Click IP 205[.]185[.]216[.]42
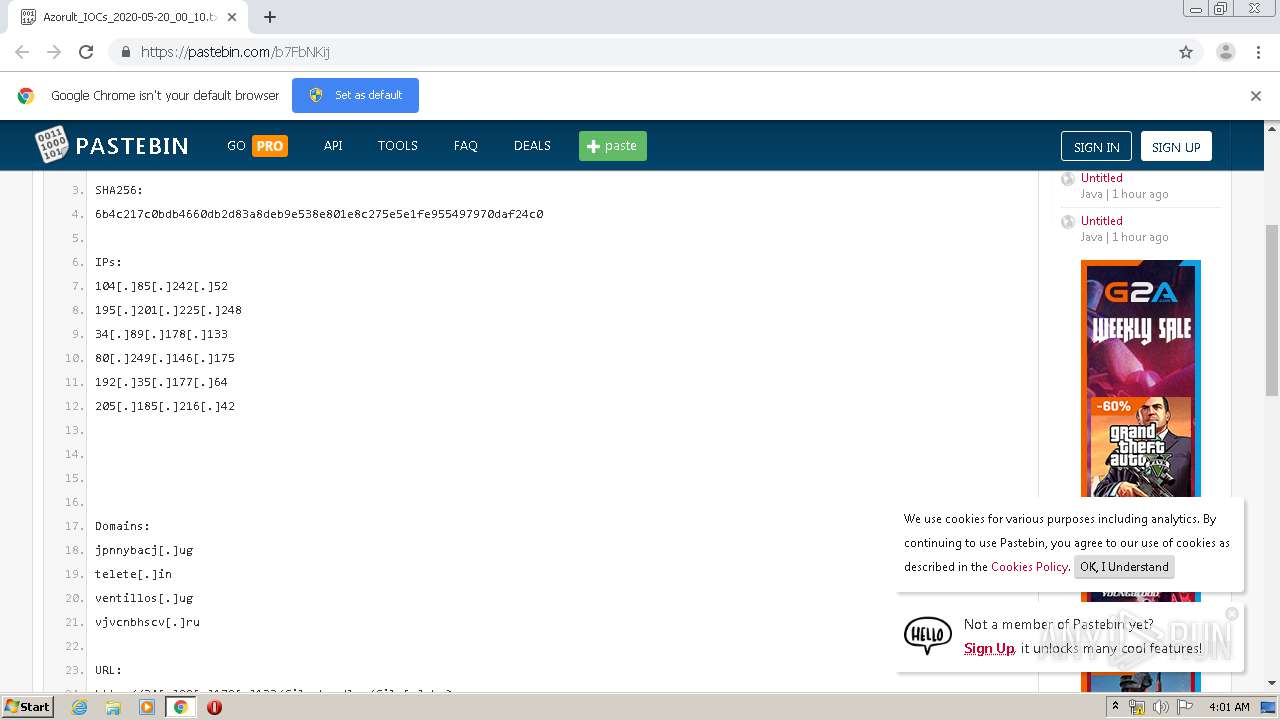1280x720 pixels. 165,406
